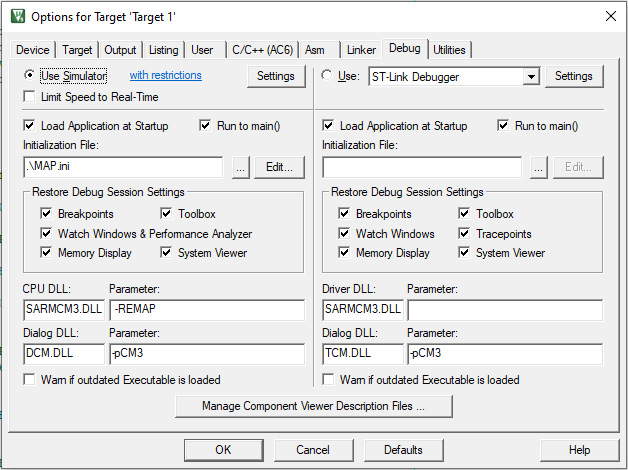Click the uVision icon in title bar
This screenshot has width=628, height=470.
coord(16,16)
